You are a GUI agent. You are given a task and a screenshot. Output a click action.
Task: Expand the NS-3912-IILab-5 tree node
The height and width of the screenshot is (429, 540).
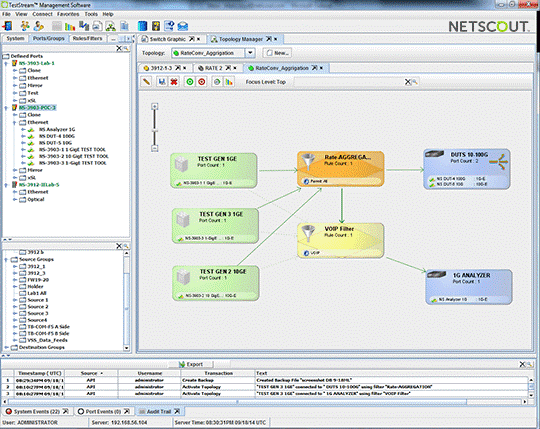click(x=6, y=185)
